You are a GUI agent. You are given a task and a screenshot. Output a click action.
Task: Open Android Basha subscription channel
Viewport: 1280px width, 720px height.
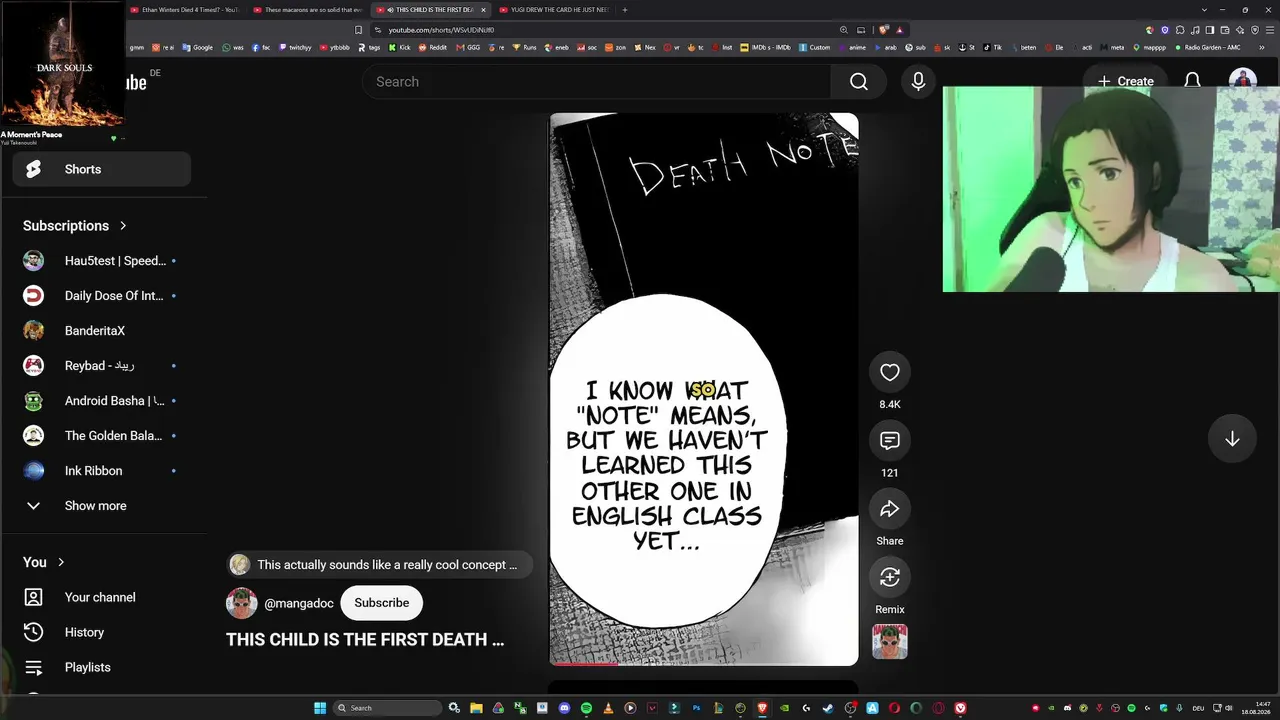[x=101, y=401]
